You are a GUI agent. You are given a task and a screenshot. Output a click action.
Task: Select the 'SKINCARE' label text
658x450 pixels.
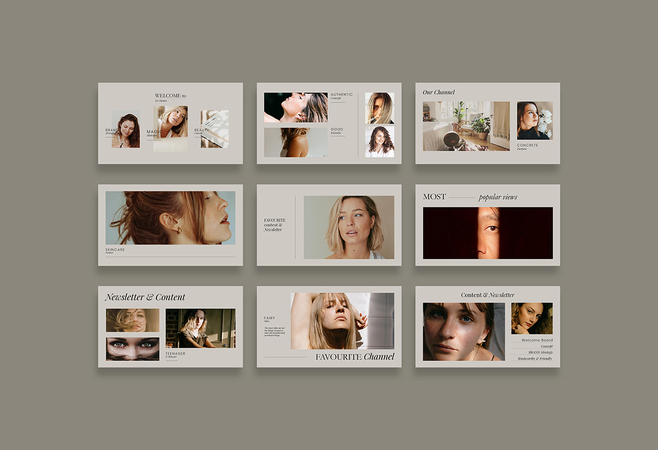click(116, 249)
